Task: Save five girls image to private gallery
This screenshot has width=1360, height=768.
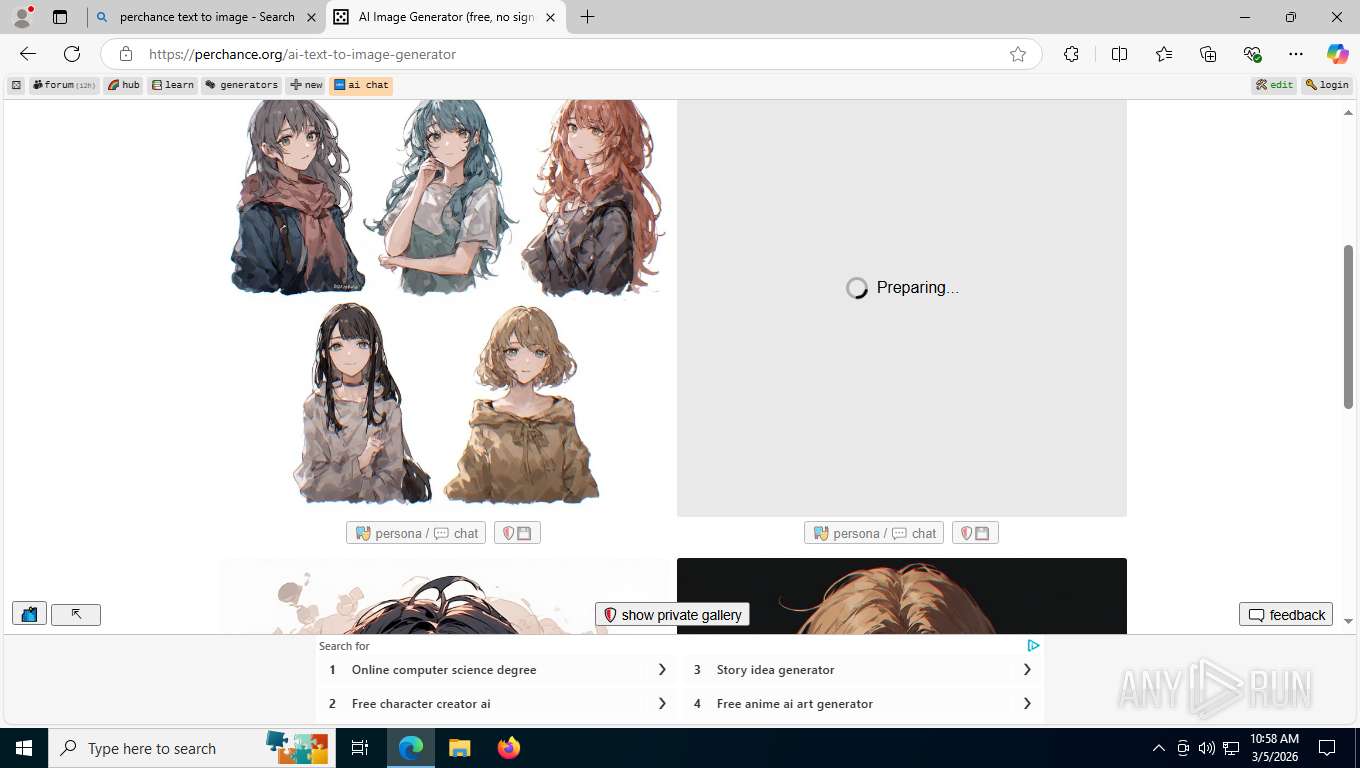Action: pyautogui.click(x=517, y=533)
